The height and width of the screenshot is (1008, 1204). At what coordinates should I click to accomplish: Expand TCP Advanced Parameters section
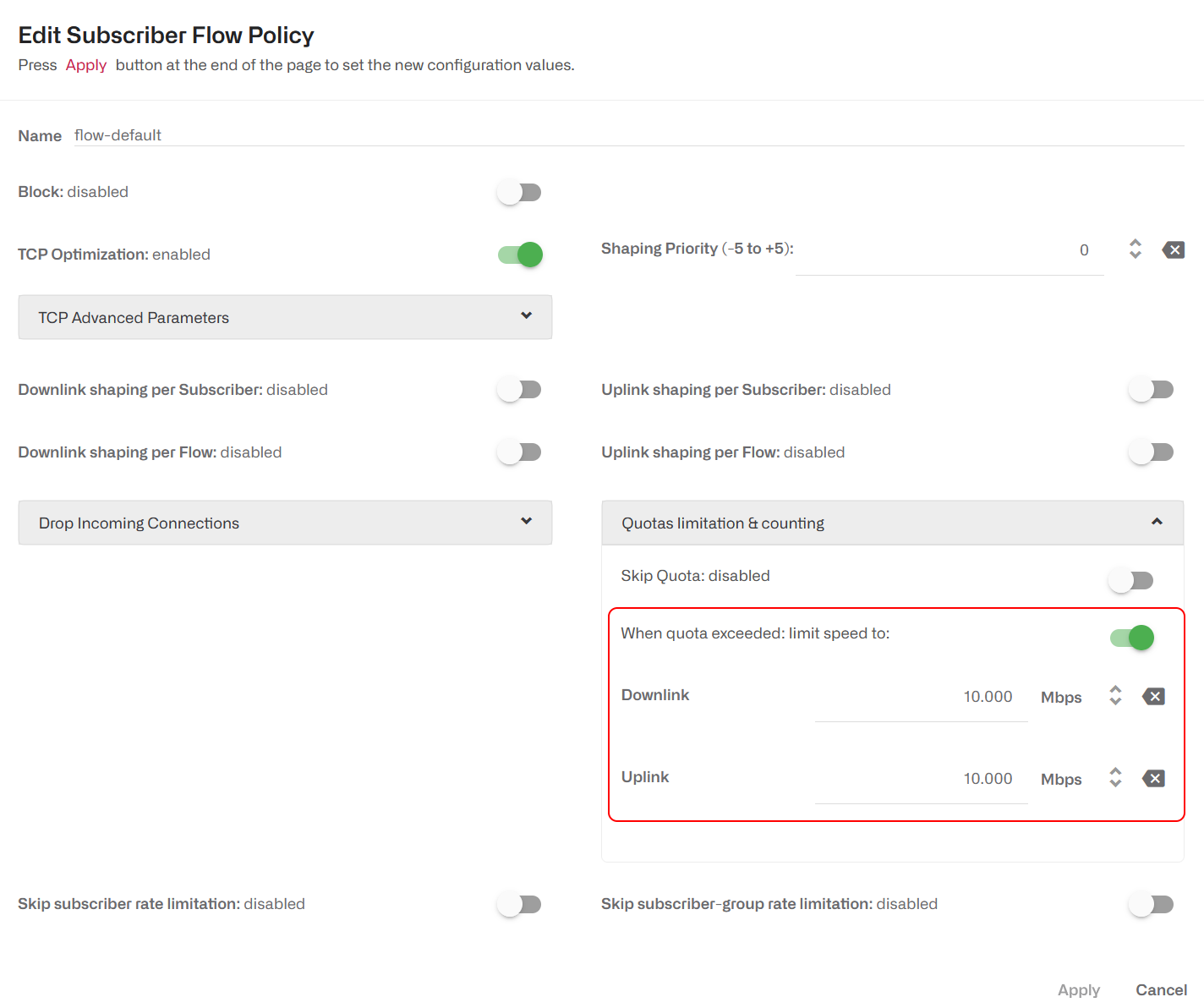(x=285, y=317)
